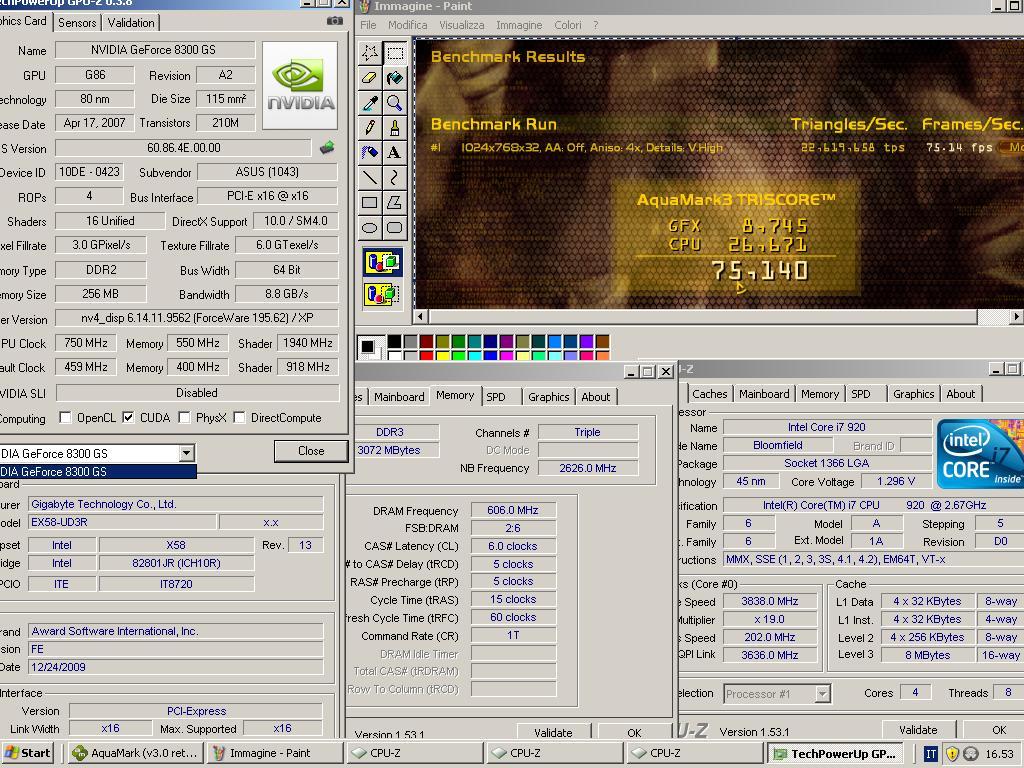Choose the Rounded Rectangle tool
Screen dimensions: 1024x768
(394, 227)
